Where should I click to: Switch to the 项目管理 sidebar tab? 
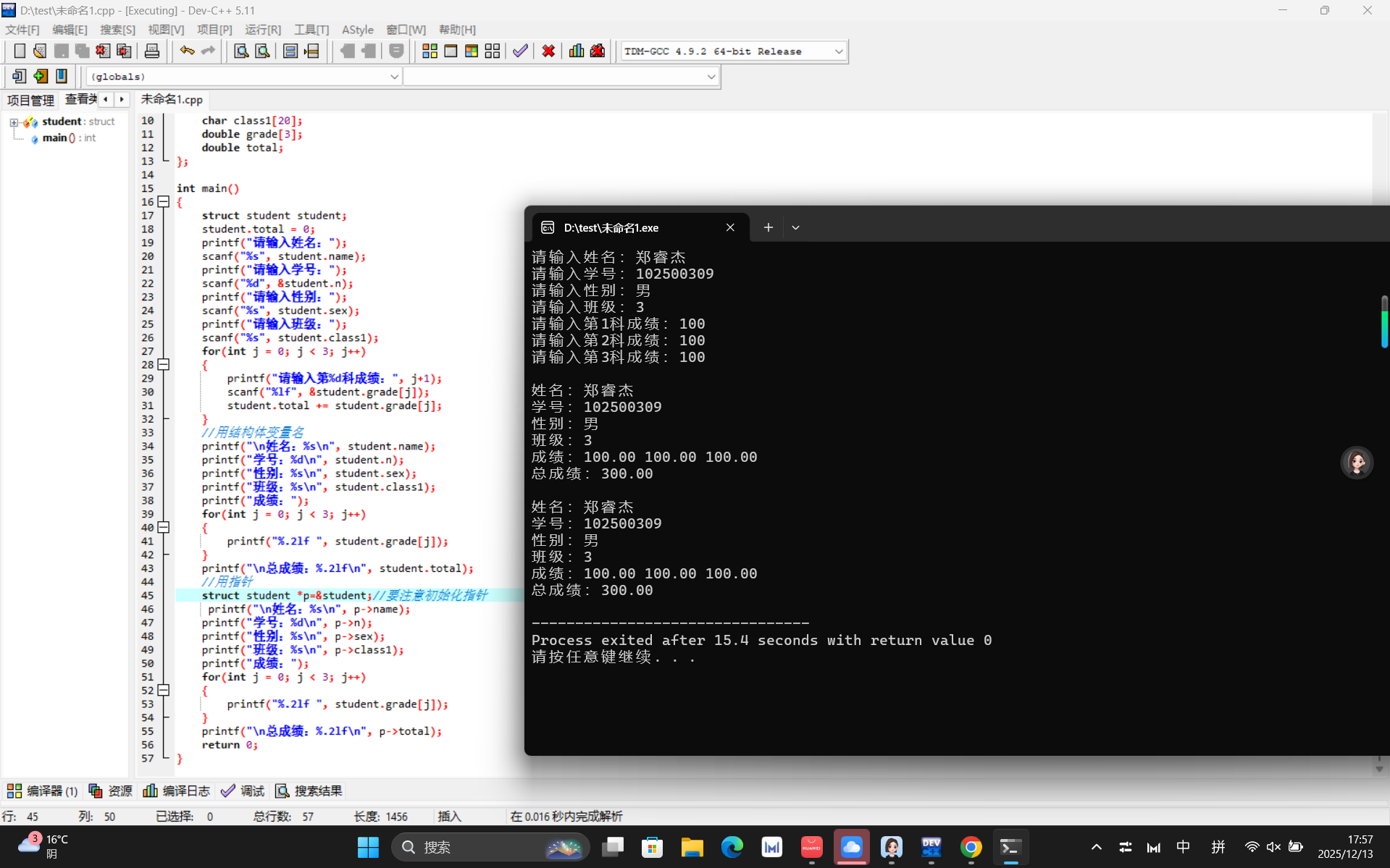pos(30,100)
